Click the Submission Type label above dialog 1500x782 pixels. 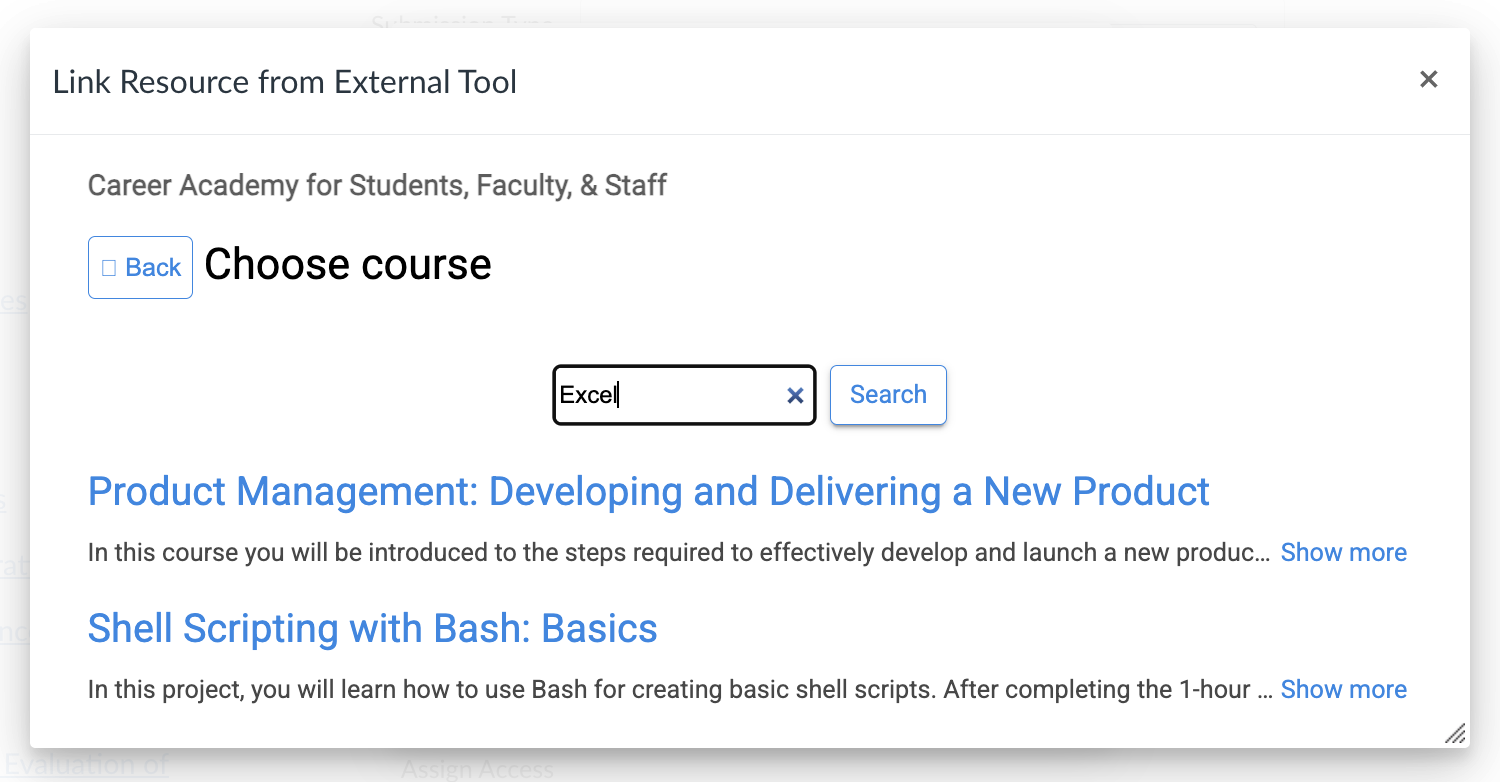point(461,21)
